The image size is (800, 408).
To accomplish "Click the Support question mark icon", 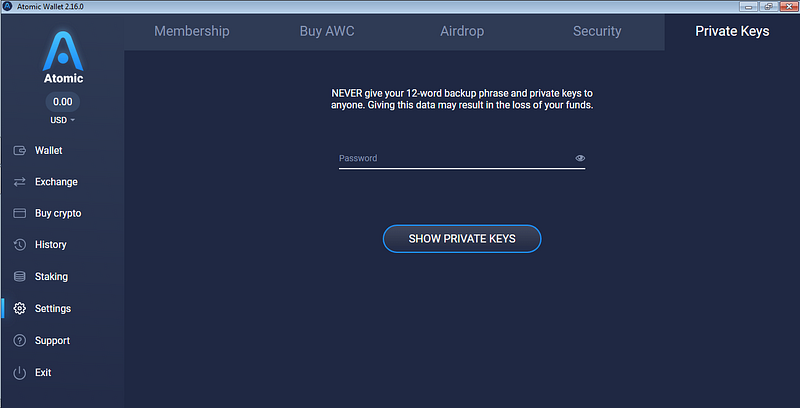I will [x=19, y=340].
